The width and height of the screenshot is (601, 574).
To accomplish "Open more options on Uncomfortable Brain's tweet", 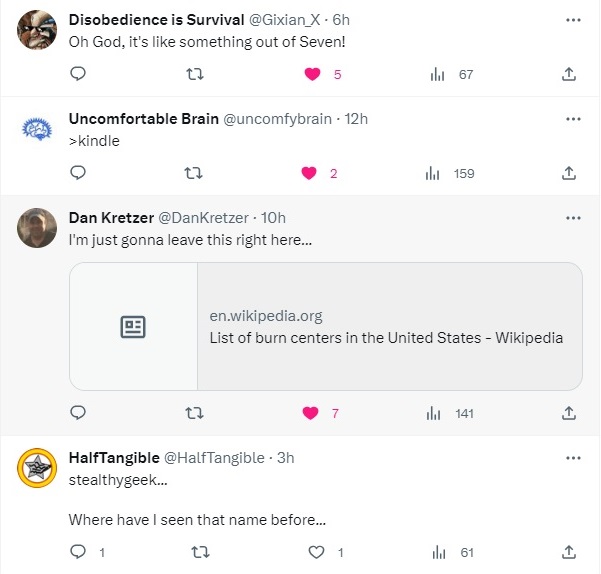I will coord(573,119).
